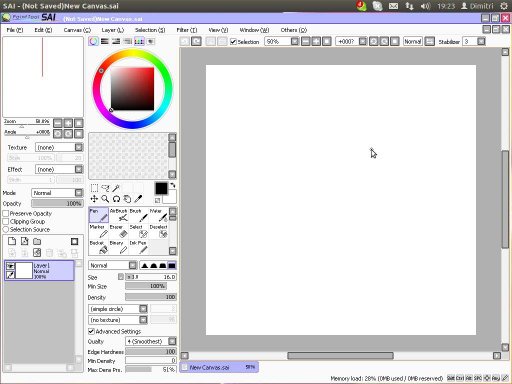
Task: Pick the Bucket fill tool
Action: click(99, 247)
